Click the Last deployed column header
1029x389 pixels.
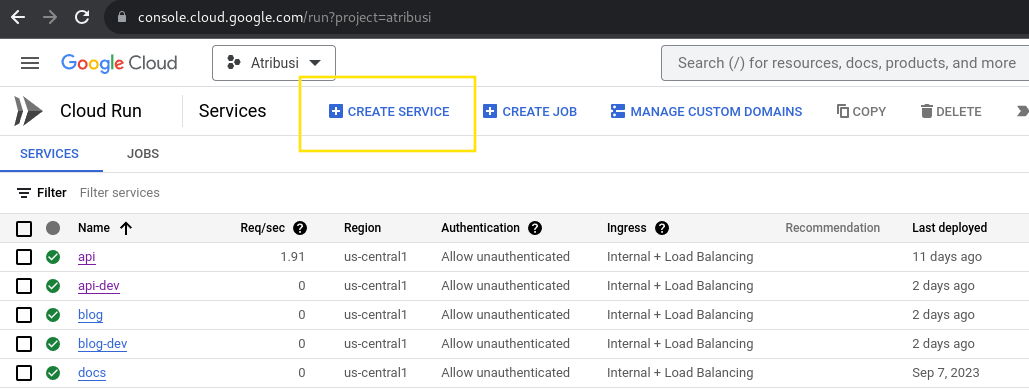(950, 228)
